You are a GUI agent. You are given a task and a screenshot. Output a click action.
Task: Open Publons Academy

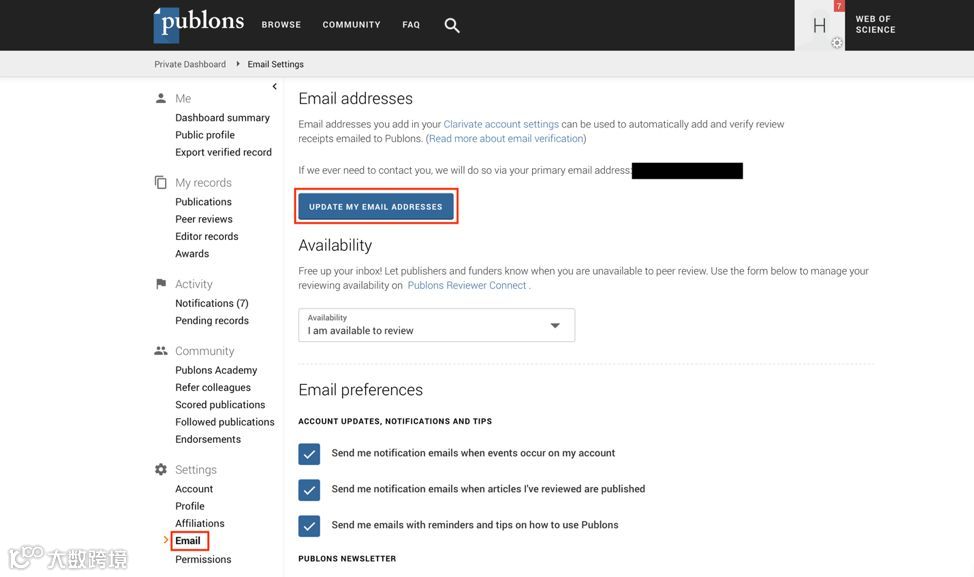point(216,370)
